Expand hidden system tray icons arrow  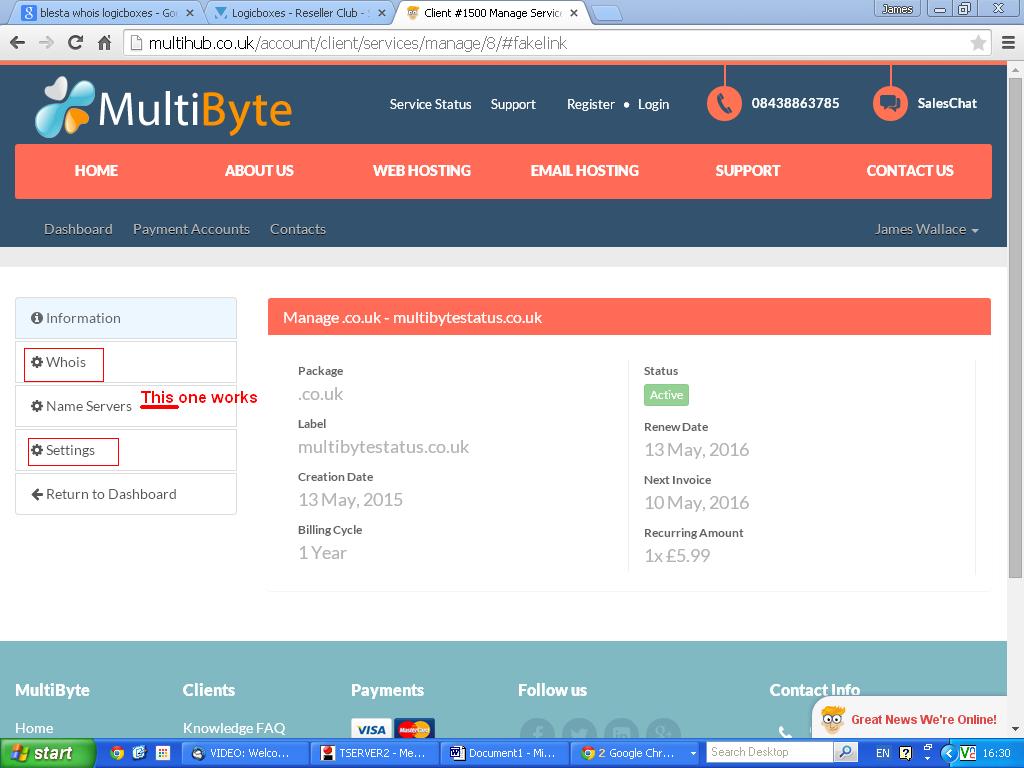[949, 753]
